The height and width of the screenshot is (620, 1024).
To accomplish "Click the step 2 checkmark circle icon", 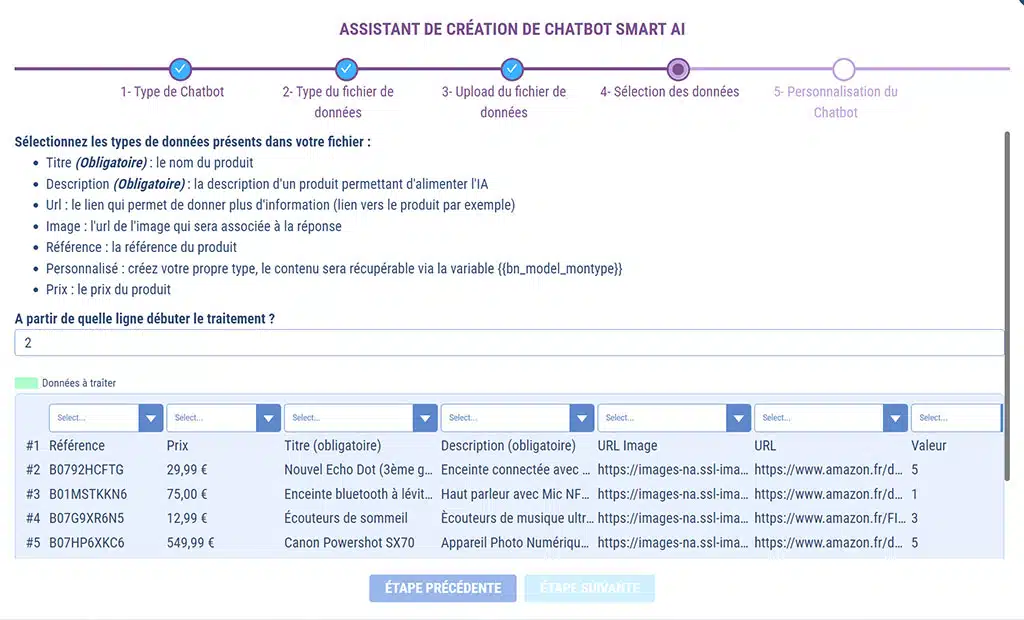I will (346, 69).
